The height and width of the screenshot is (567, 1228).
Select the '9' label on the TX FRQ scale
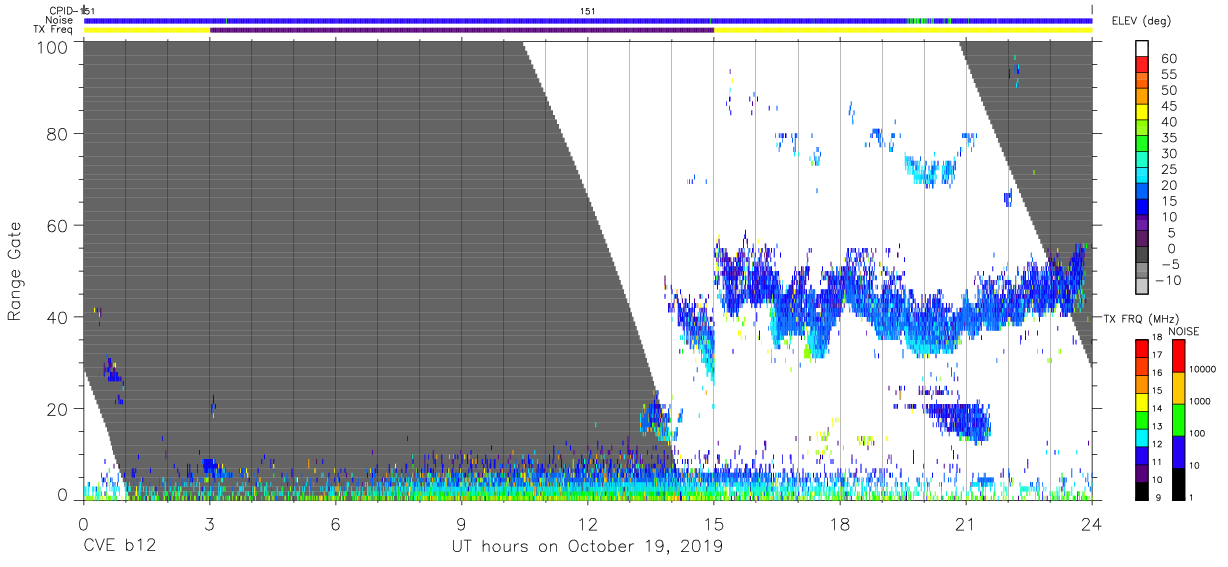1158,498
